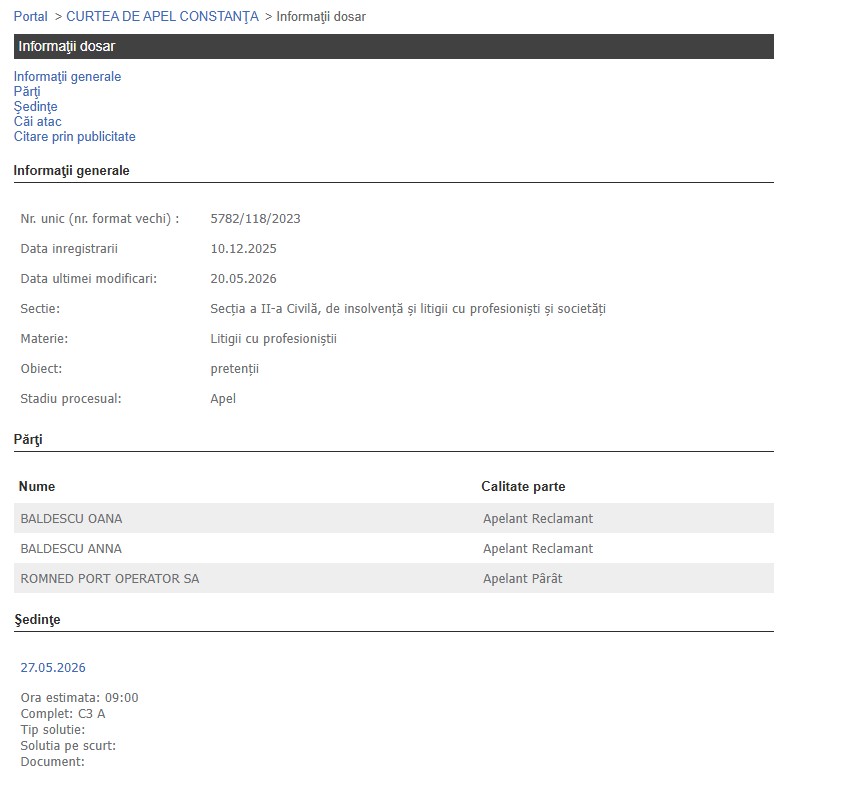Click Apelant Pârât quality cell
The height and width of the screenshot is (792, 841).
(523, 579)
